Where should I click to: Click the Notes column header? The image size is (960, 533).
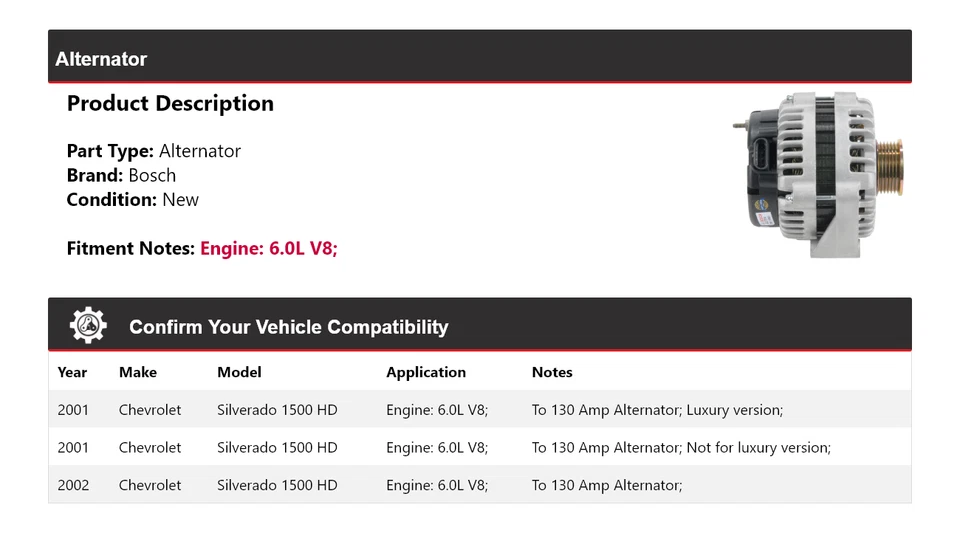[552, 372]
